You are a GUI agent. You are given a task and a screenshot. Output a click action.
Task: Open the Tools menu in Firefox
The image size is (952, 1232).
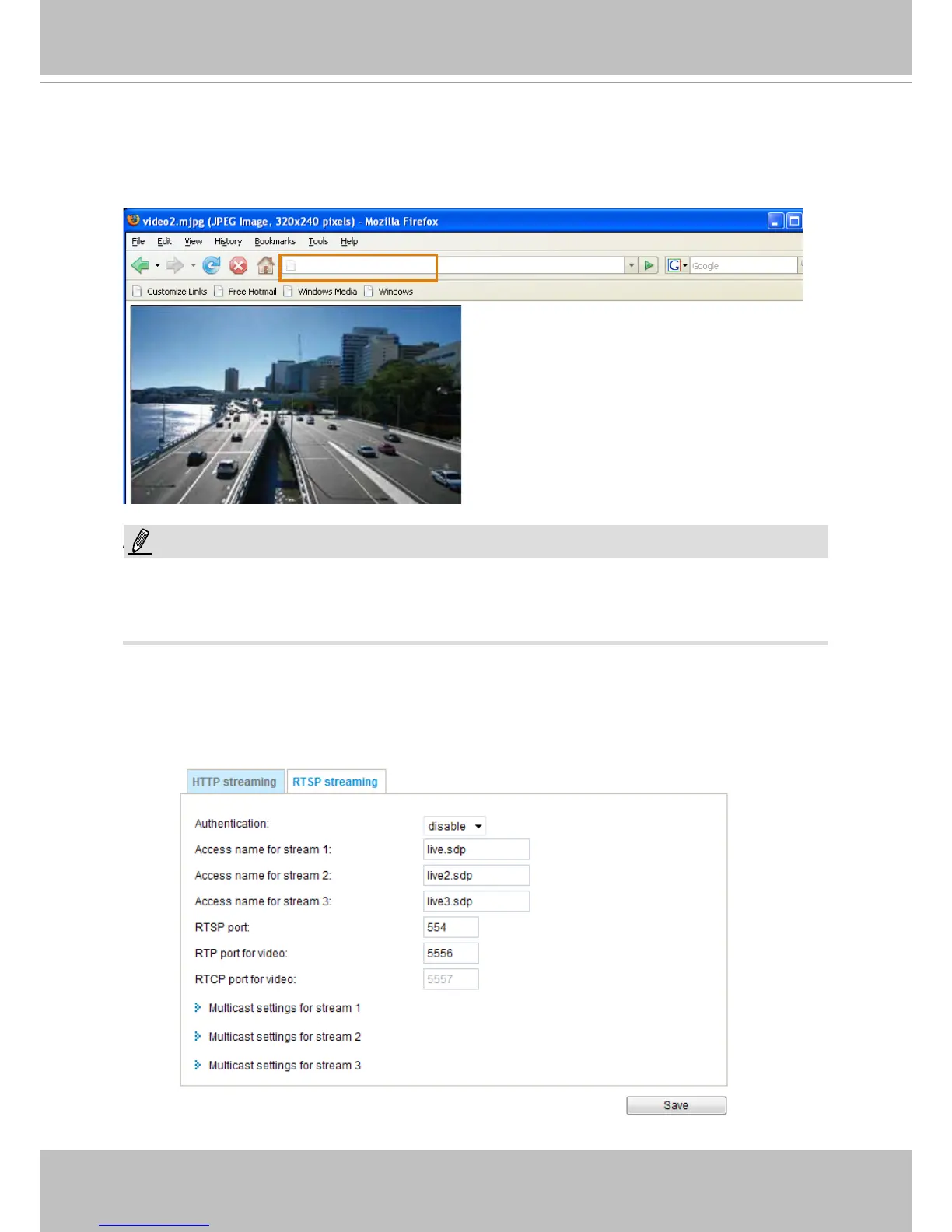[318, 242]
